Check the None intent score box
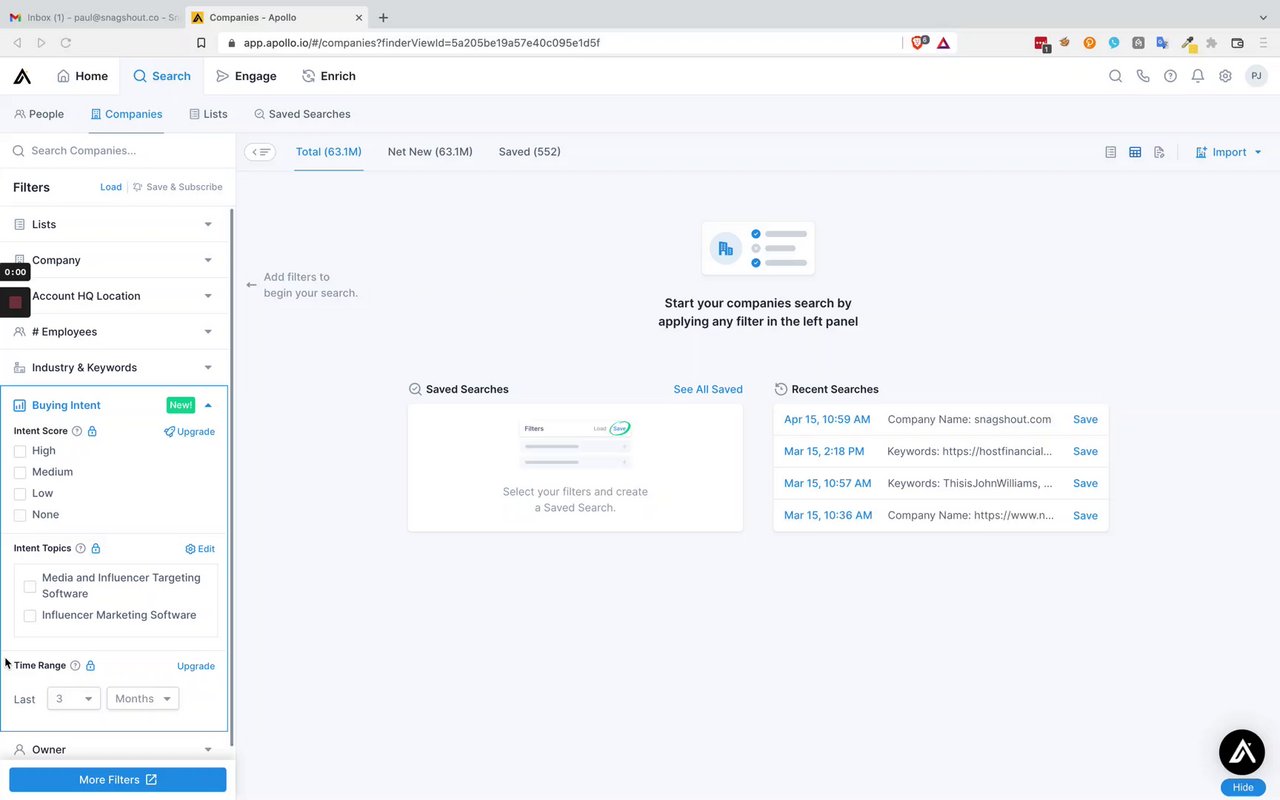 click(x=20, y=515)
